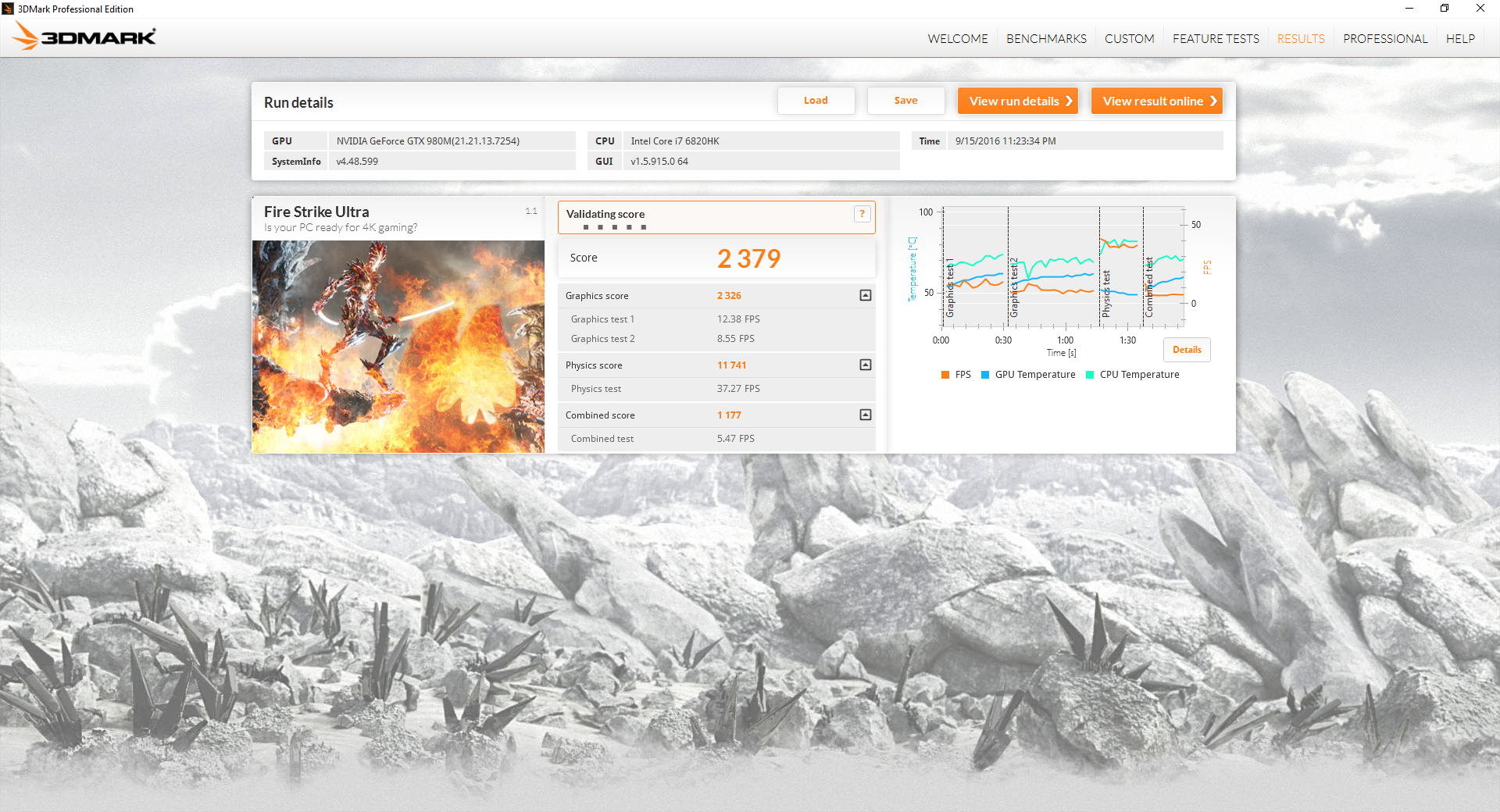Click the Graphics test 1 row label
Viewport: 1500px width, 812px height.
(x=602, y=319)
